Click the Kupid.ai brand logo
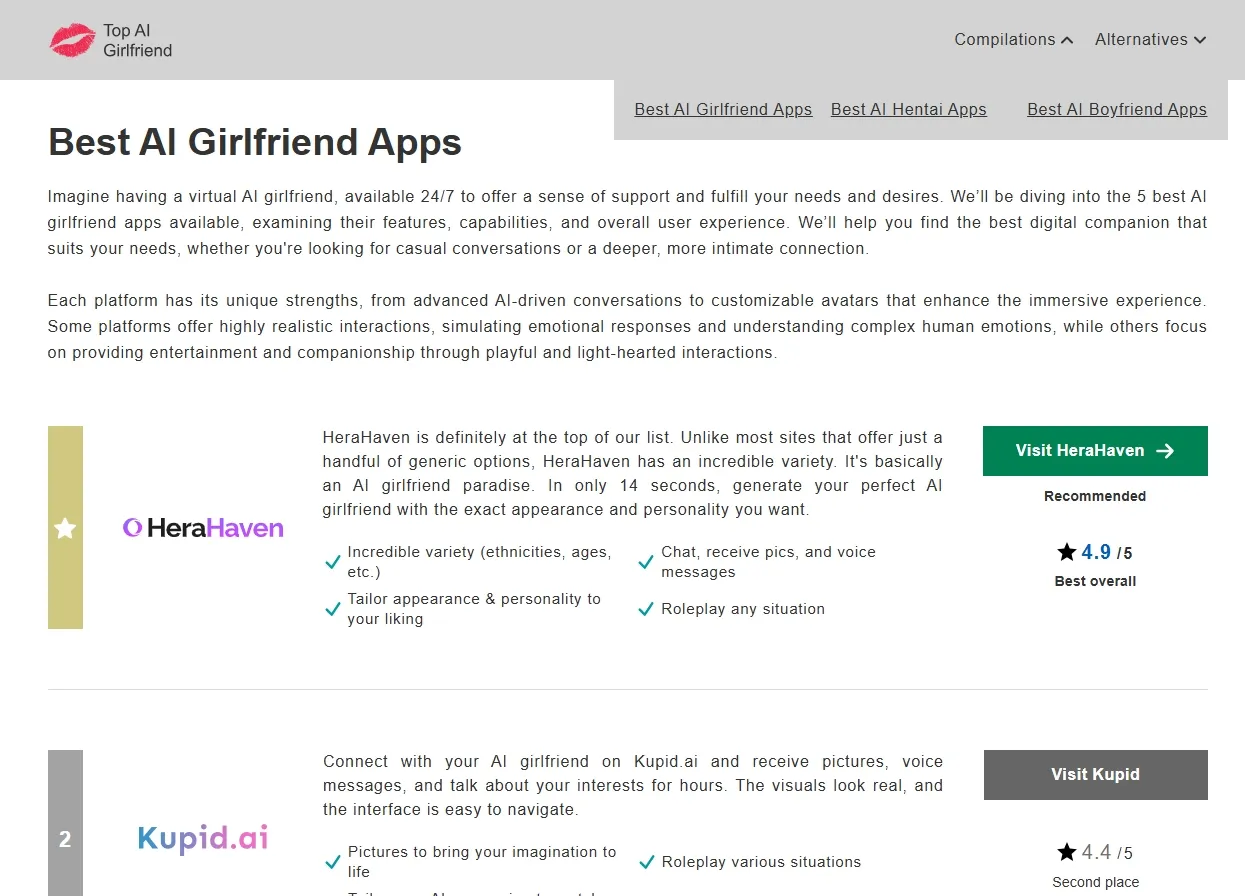The image size is (1245, 896). point(203,837)
